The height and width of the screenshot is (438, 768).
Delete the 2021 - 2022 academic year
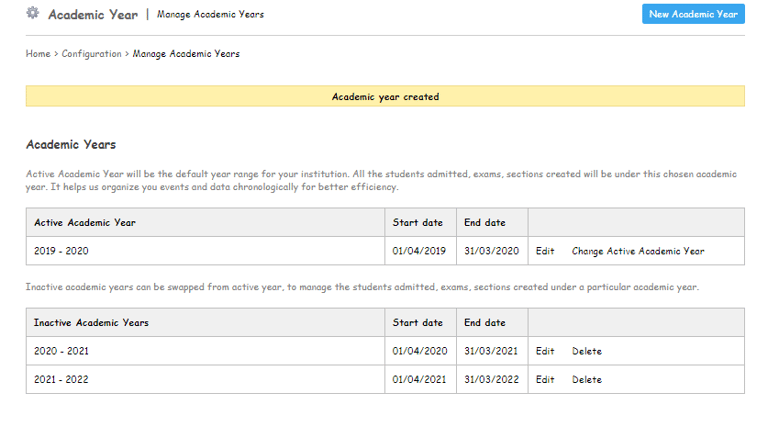click(587, 379)
